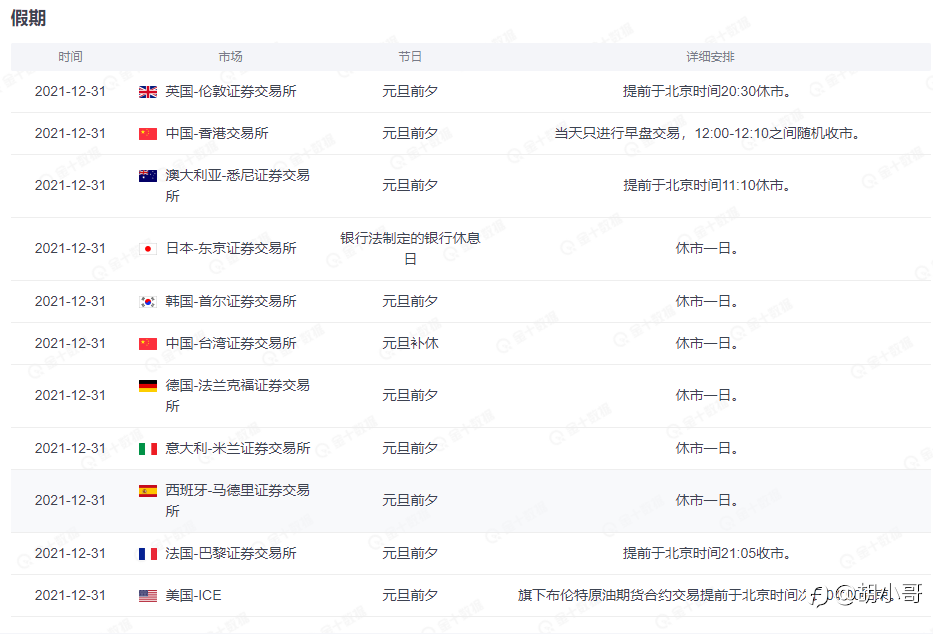Image resolution: width=933 pixels, height=634 pixels.
Task: Click 休市一日 in the Tokyo row
Action: 707,248
